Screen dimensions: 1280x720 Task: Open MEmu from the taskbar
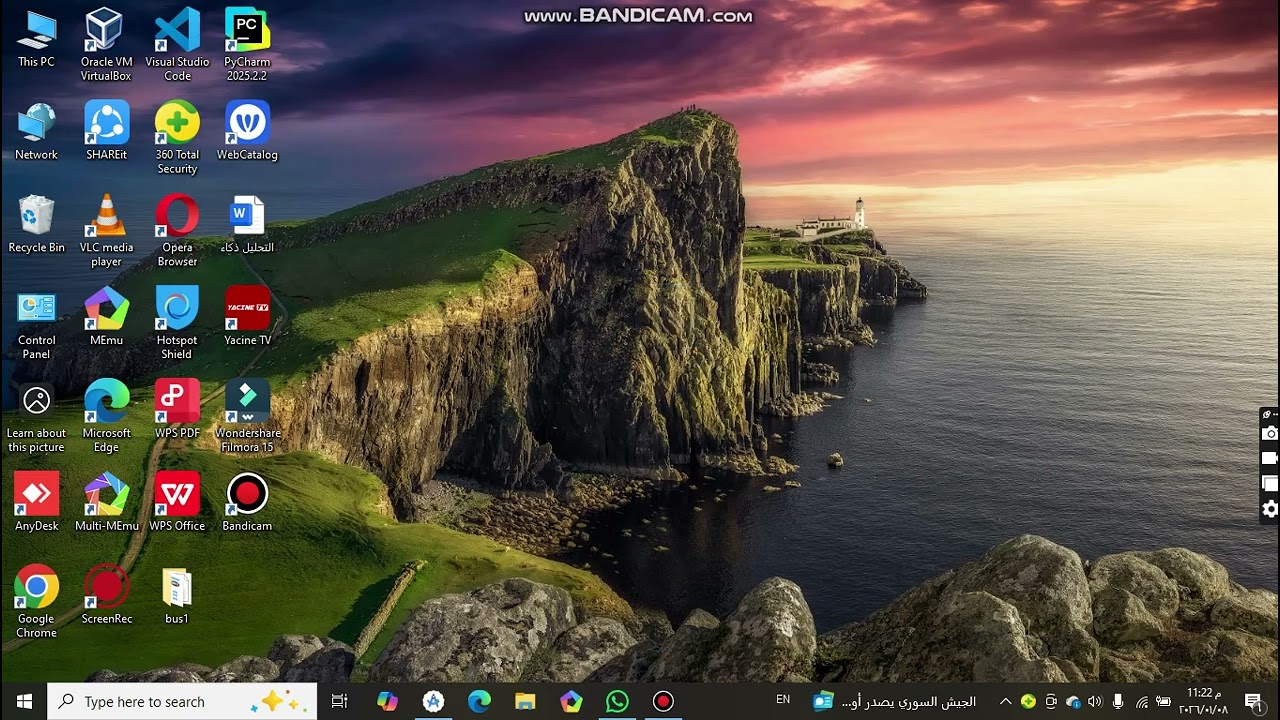click(571, 701)
